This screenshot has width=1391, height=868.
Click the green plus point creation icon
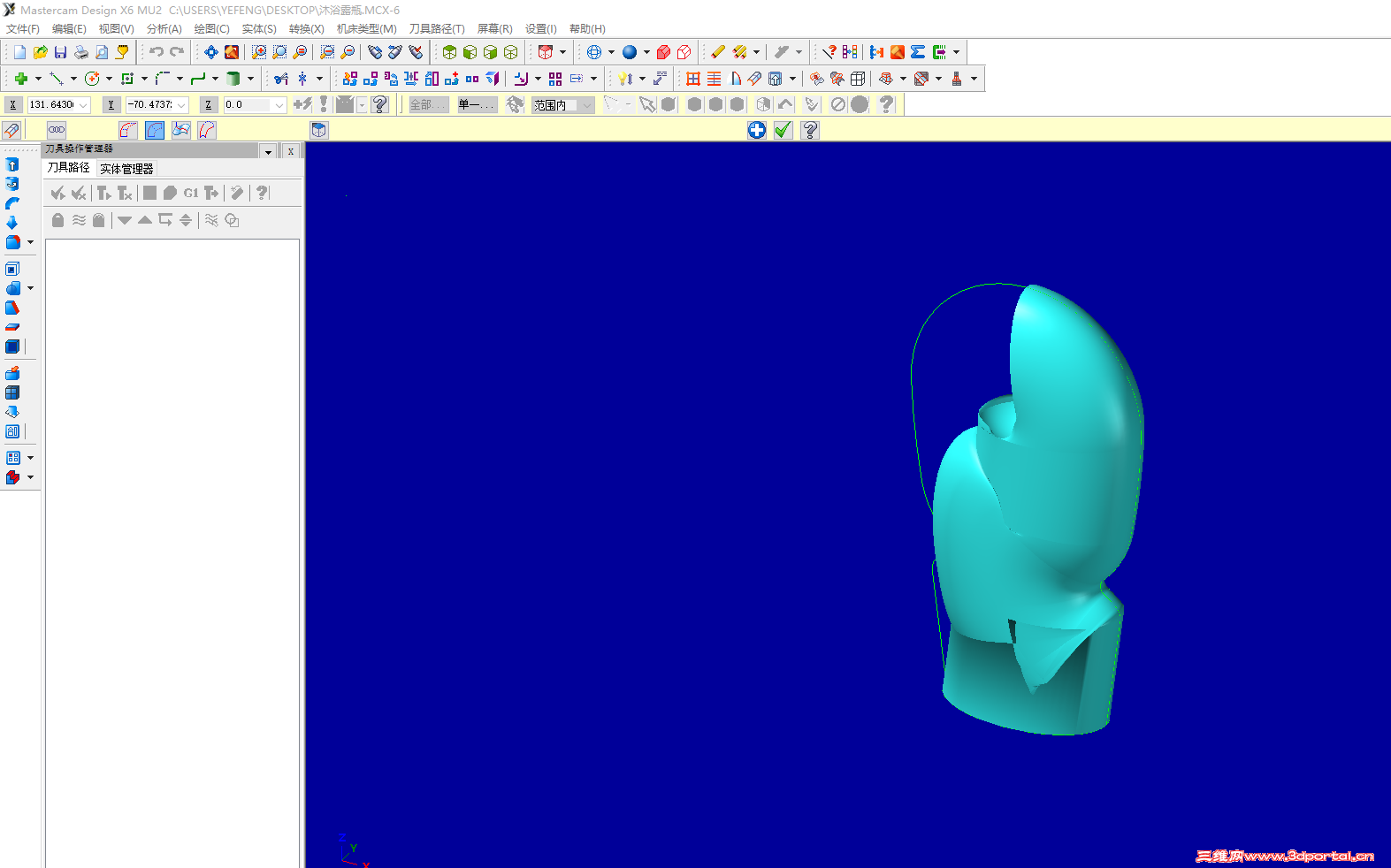[x=21, y=79]
